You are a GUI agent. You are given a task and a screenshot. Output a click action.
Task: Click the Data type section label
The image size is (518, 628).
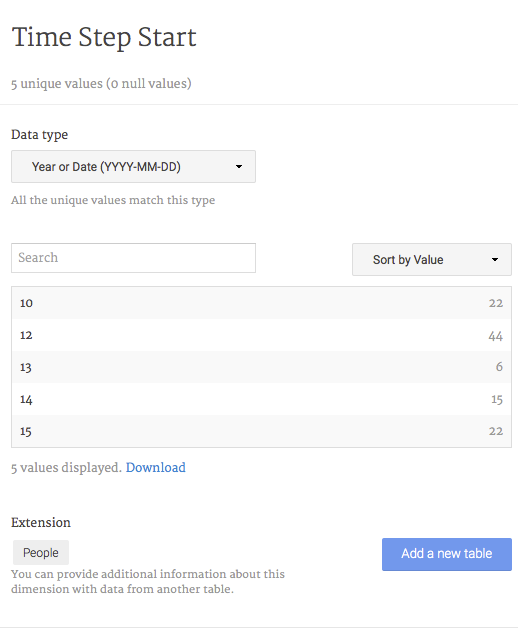[39, 135]
